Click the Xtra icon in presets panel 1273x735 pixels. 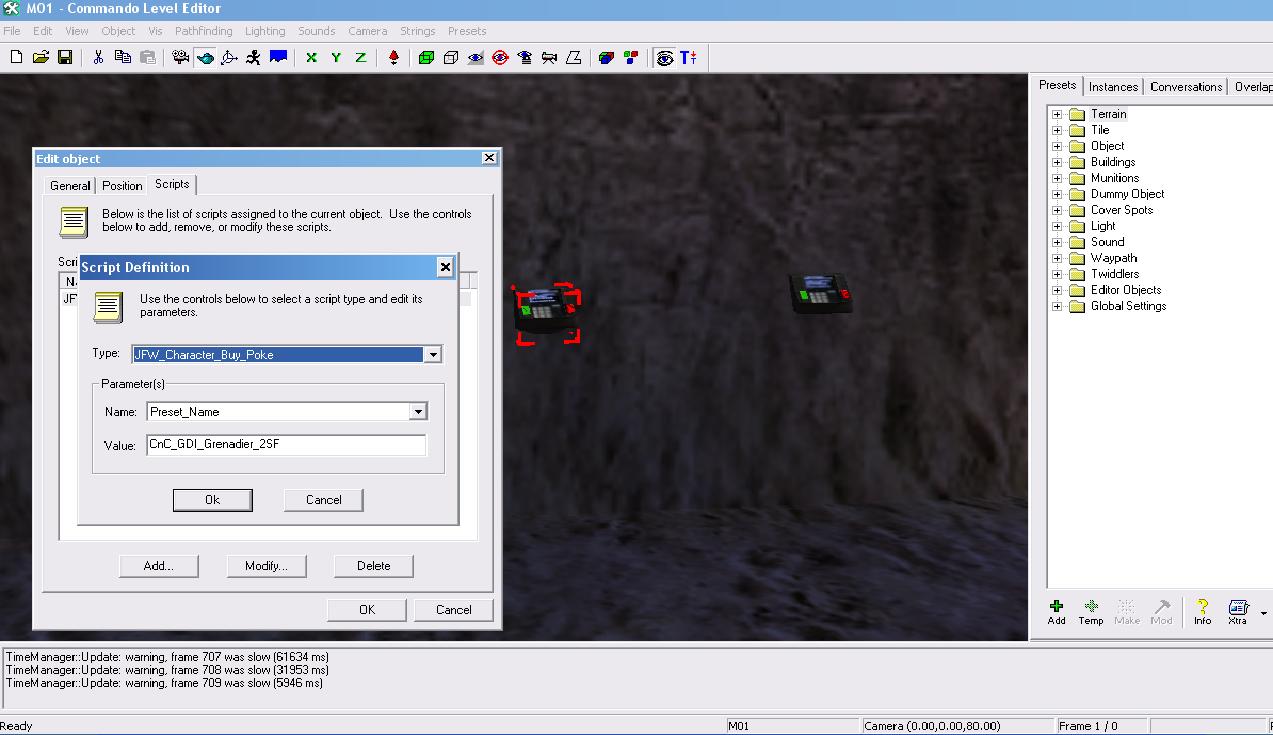(x=1238, y=611)
